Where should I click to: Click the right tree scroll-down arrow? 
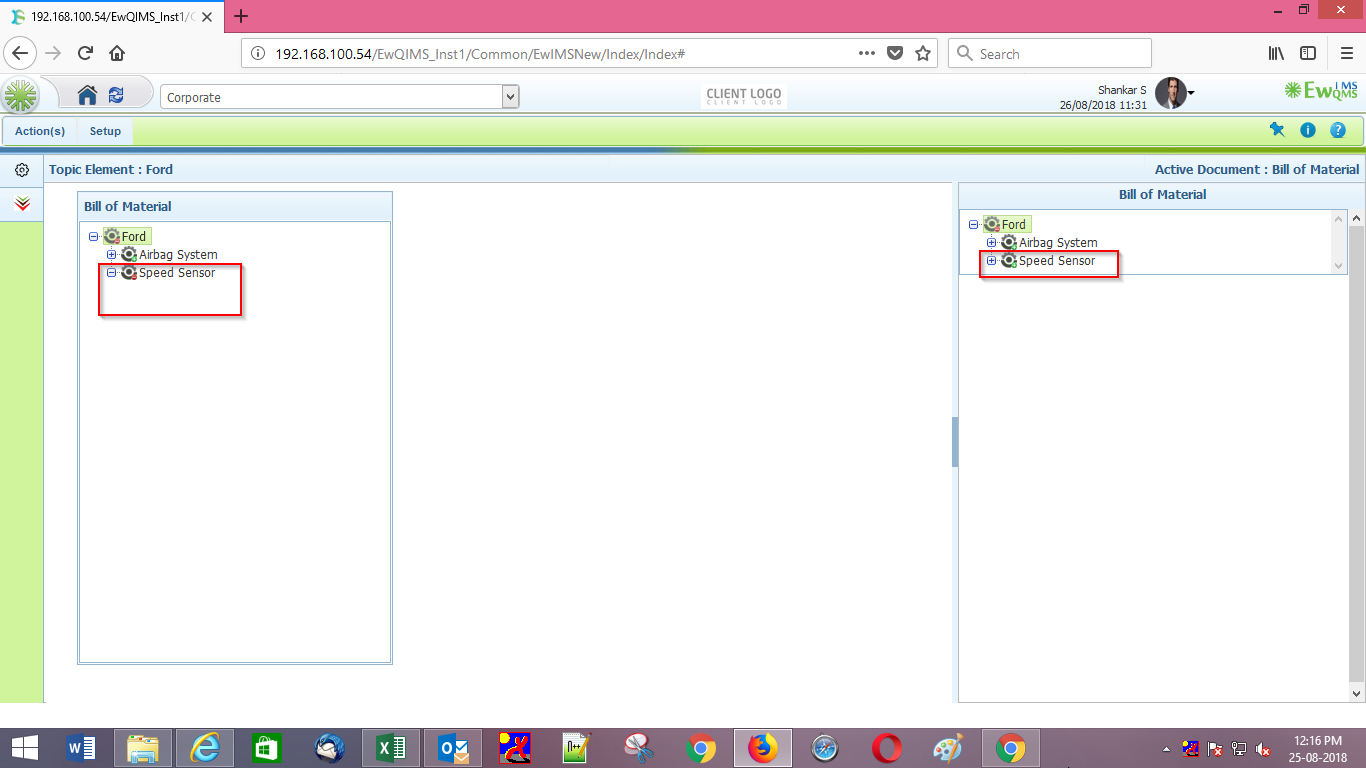click(x=1339, y=265)
